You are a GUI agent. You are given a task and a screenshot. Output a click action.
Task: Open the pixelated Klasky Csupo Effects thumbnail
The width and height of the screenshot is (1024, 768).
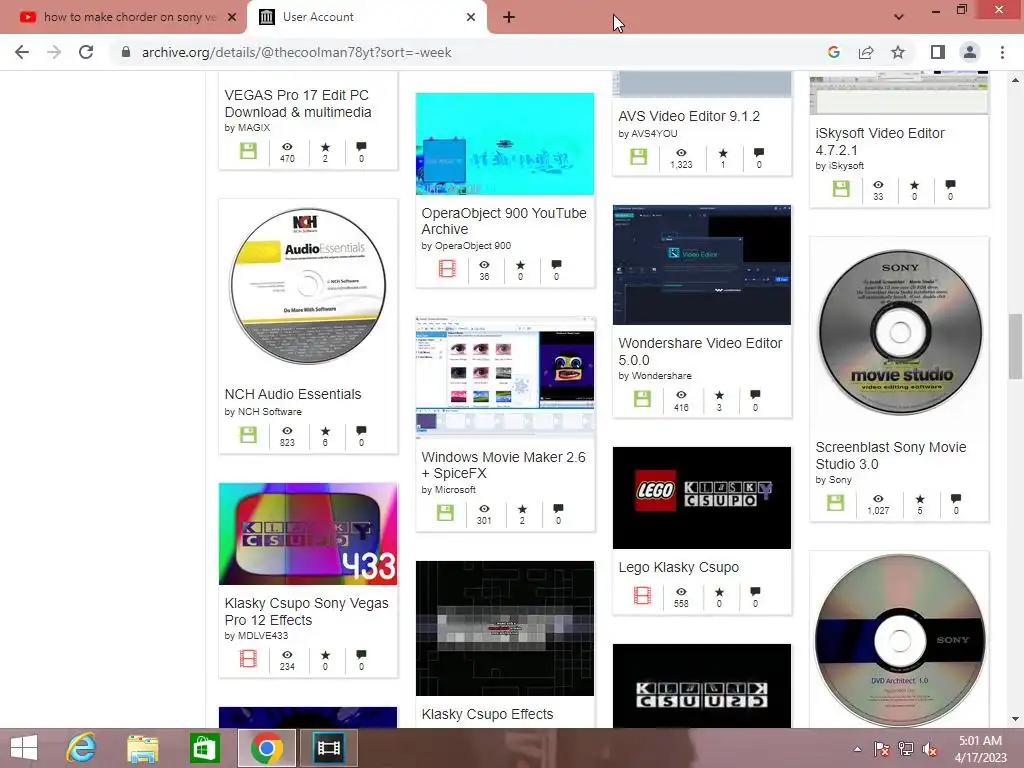(505, 628)
